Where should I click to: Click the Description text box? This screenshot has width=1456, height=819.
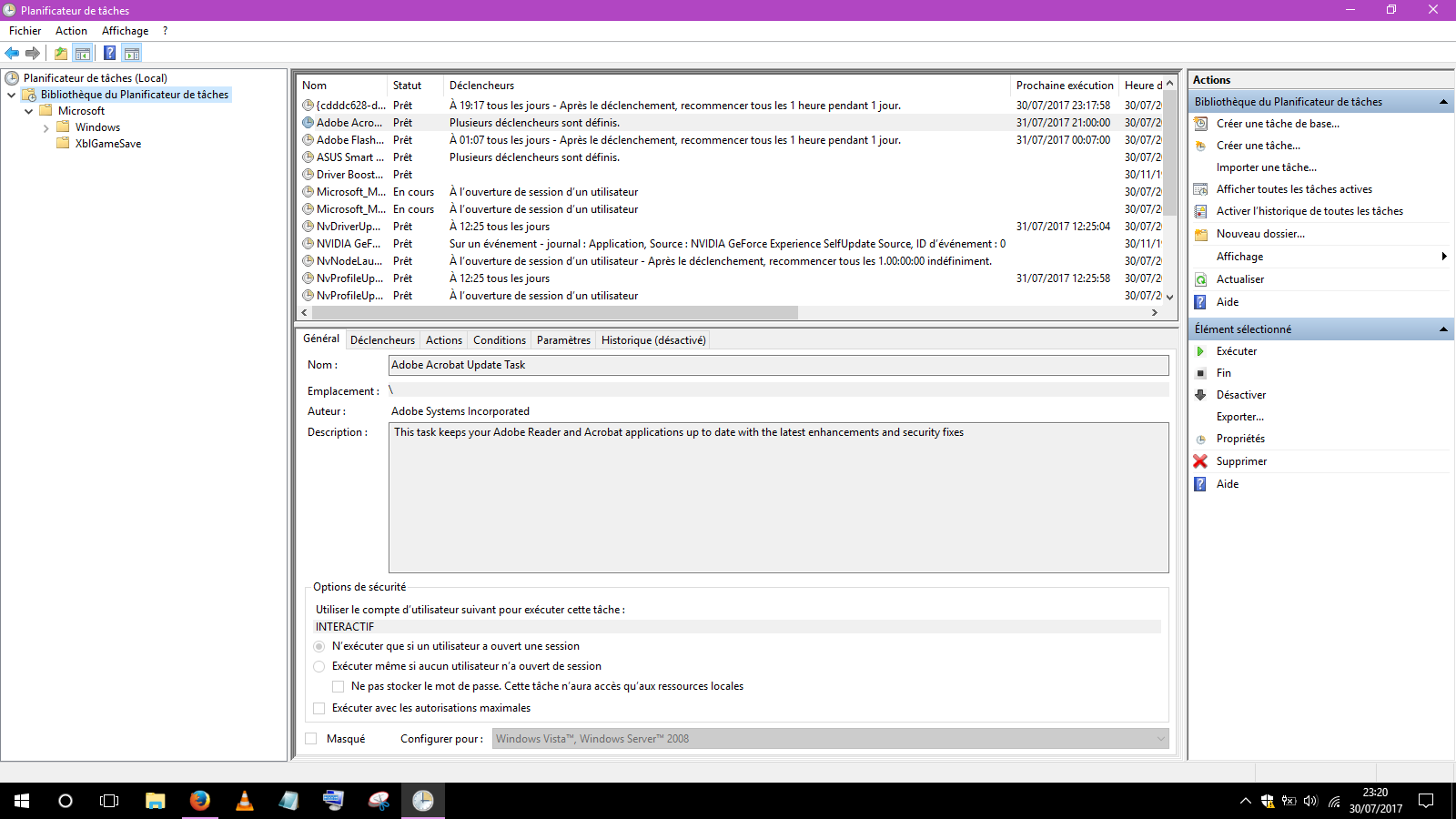click(778, 498)
